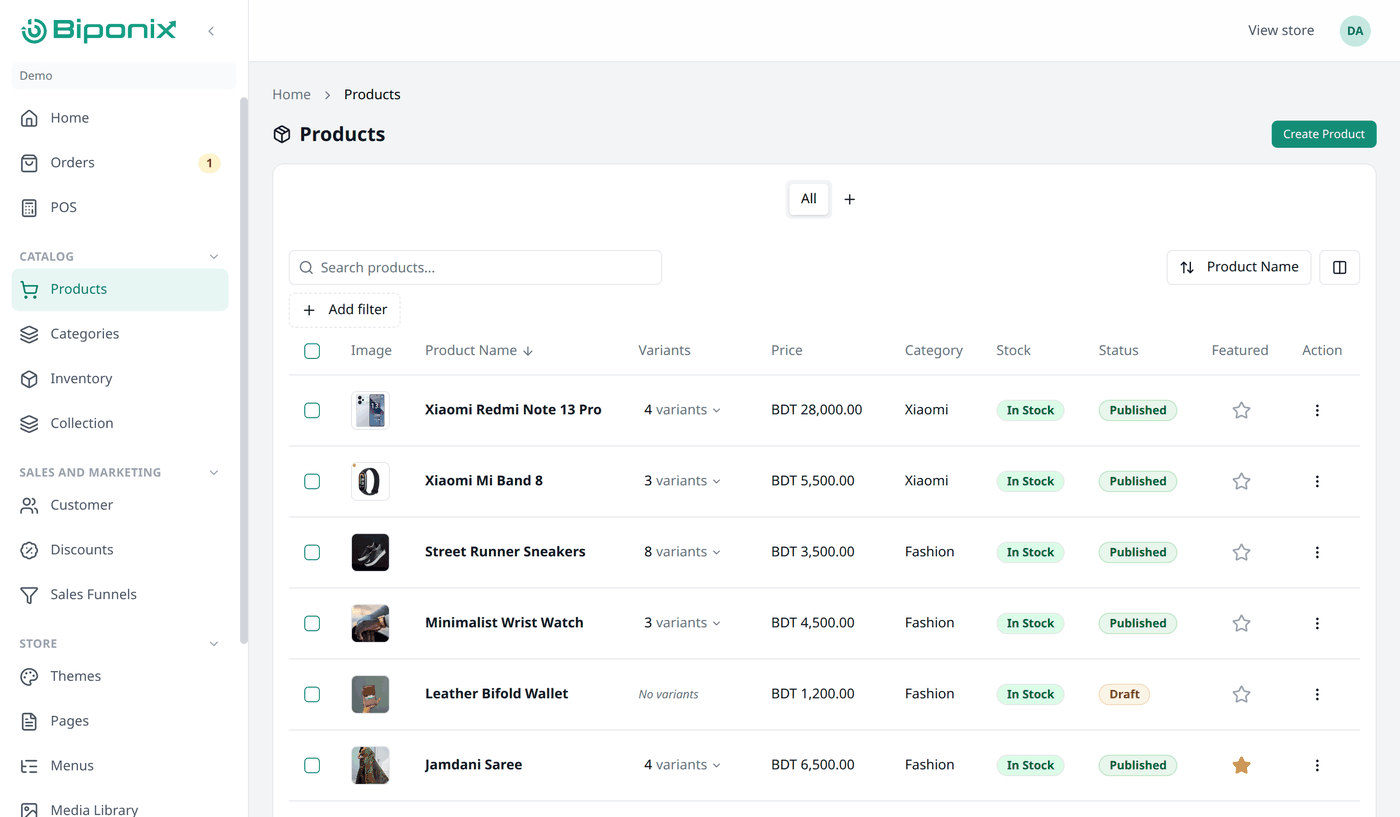Star the Xiaomi Mi Band 8 product
Screen dimensions: 1400x817
tap(1241, 481)
